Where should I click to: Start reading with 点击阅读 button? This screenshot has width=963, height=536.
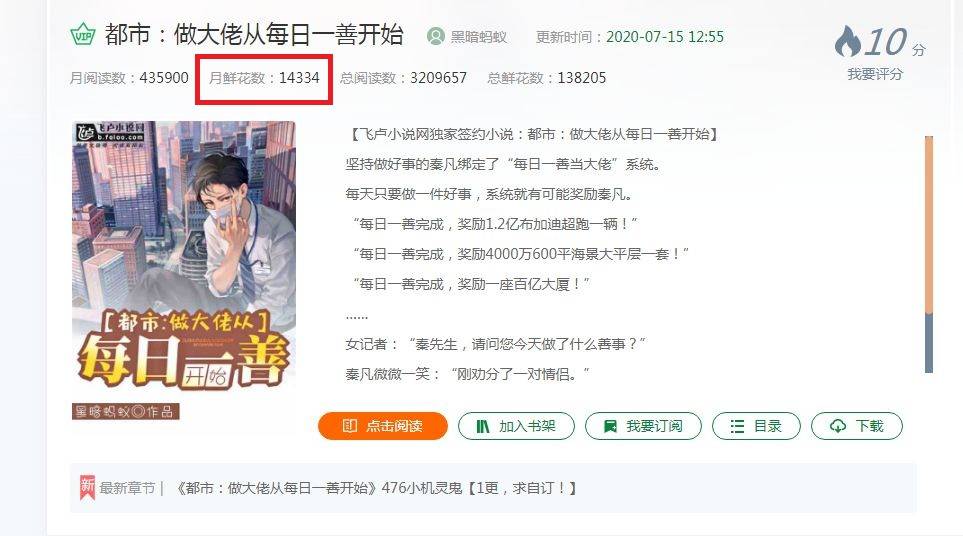(x=383, y=425)
